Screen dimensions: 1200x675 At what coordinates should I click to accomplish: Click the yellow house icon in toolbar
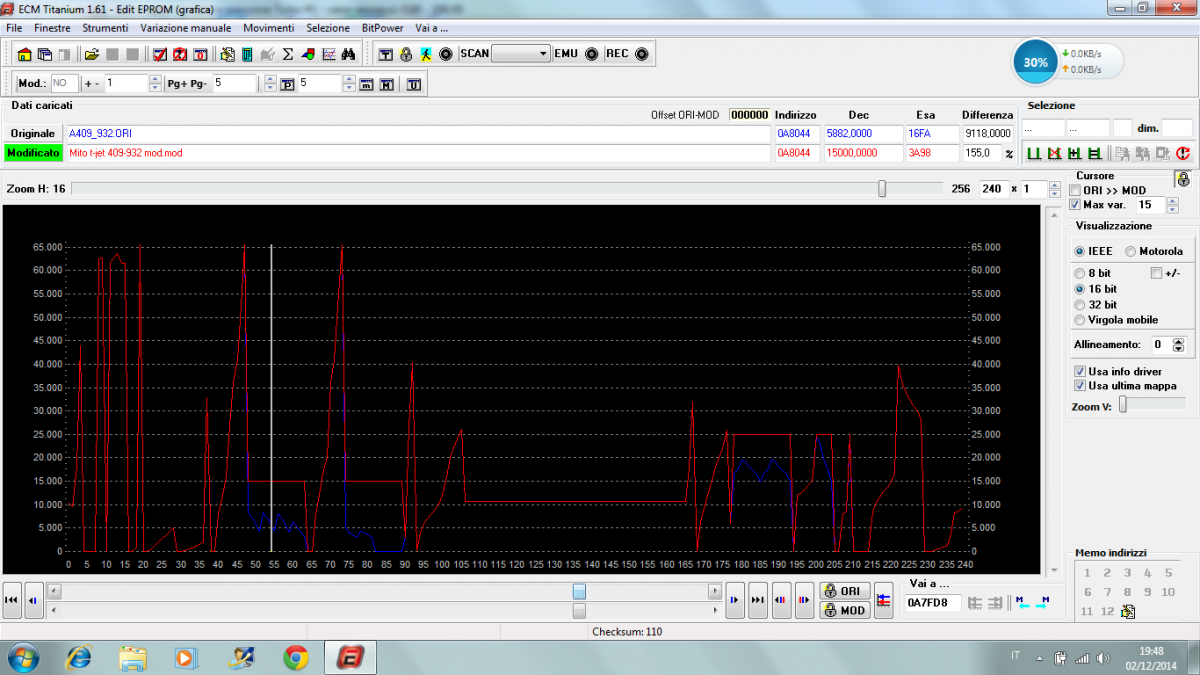(26, 54)
